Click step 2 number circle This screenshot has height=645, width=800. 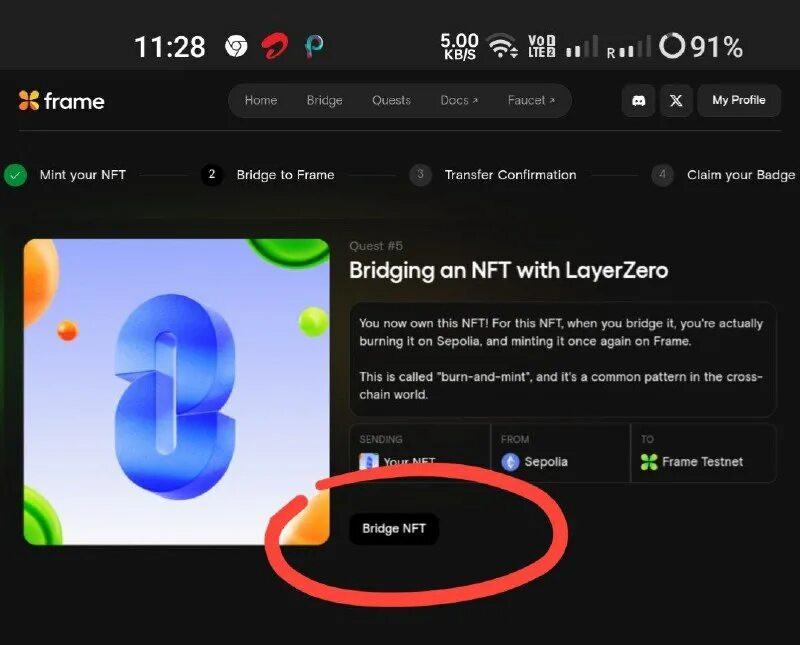click(x=212, y=175)
